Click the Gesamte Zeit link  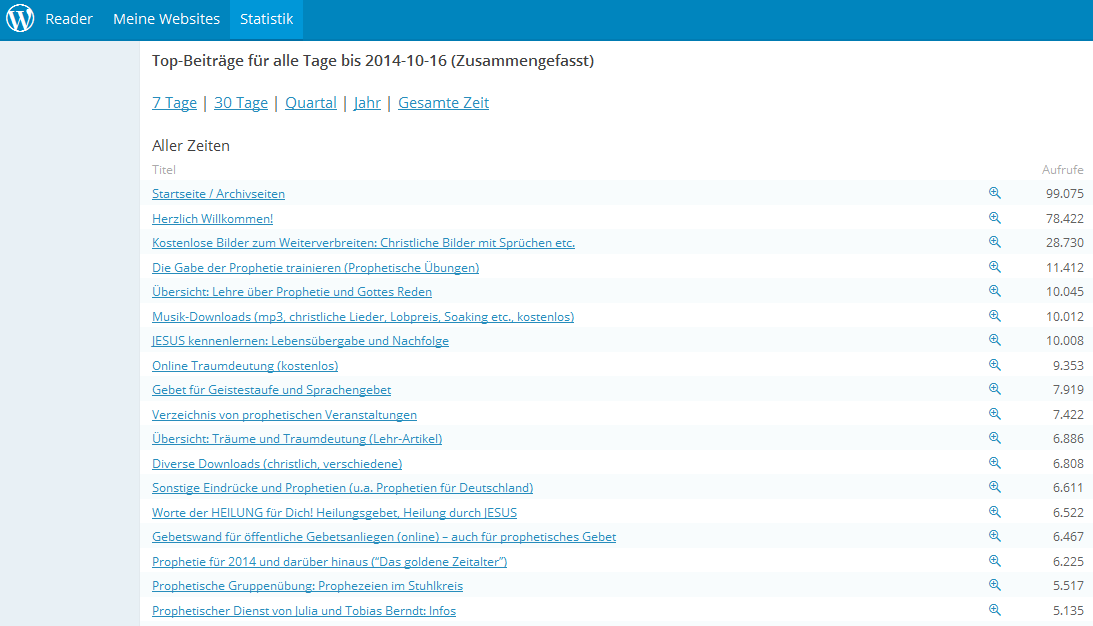pyautogui.click(x=443, y=103)
